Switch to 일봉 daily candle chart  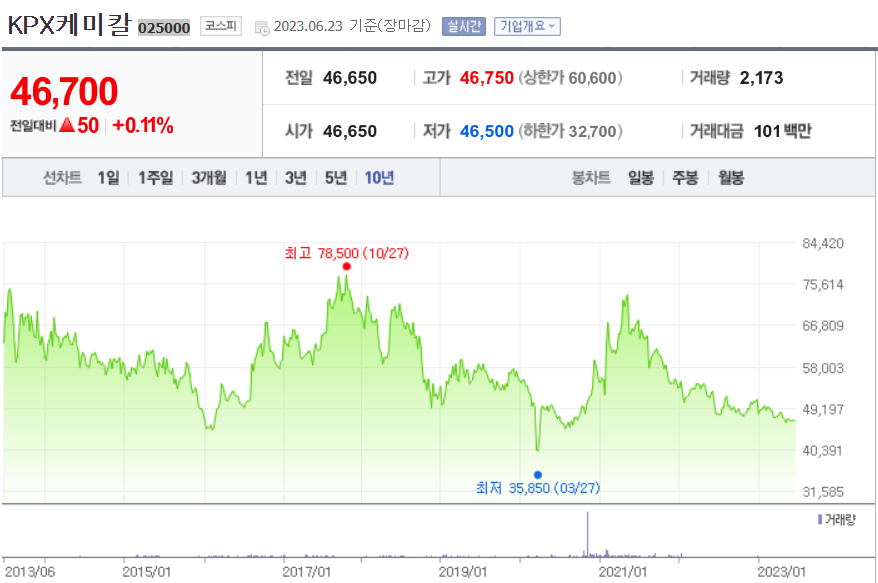pos(641,178)
